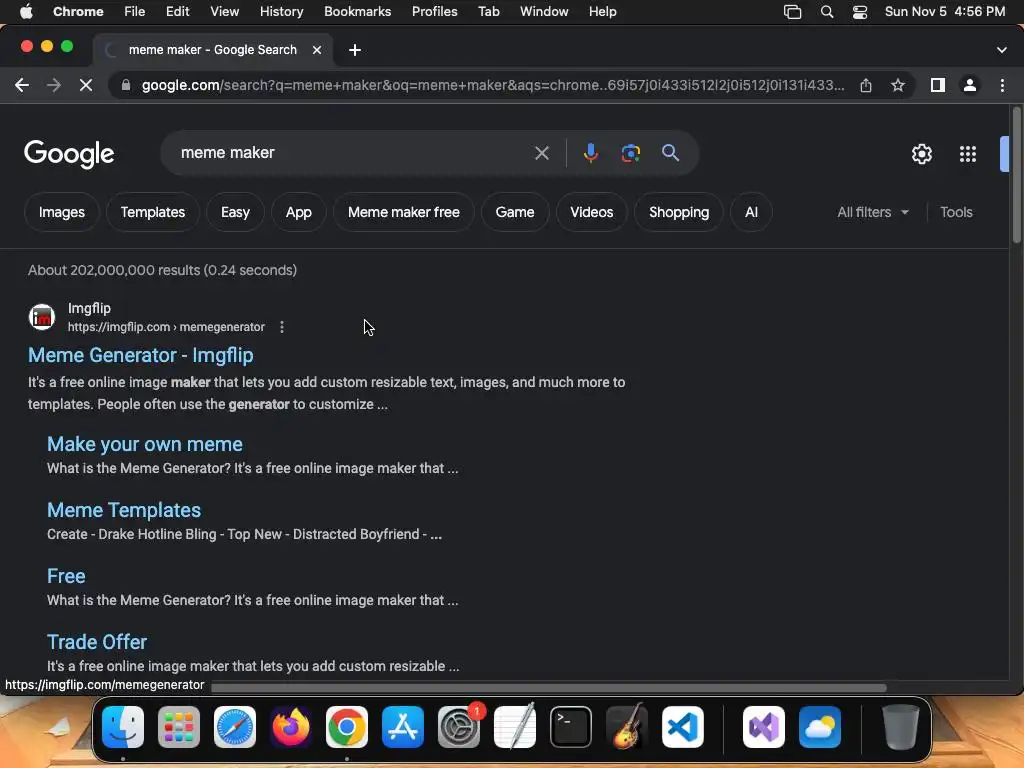1024x768 pixels.
Task: Open the Tools option
Action: (x=956, y=212)
